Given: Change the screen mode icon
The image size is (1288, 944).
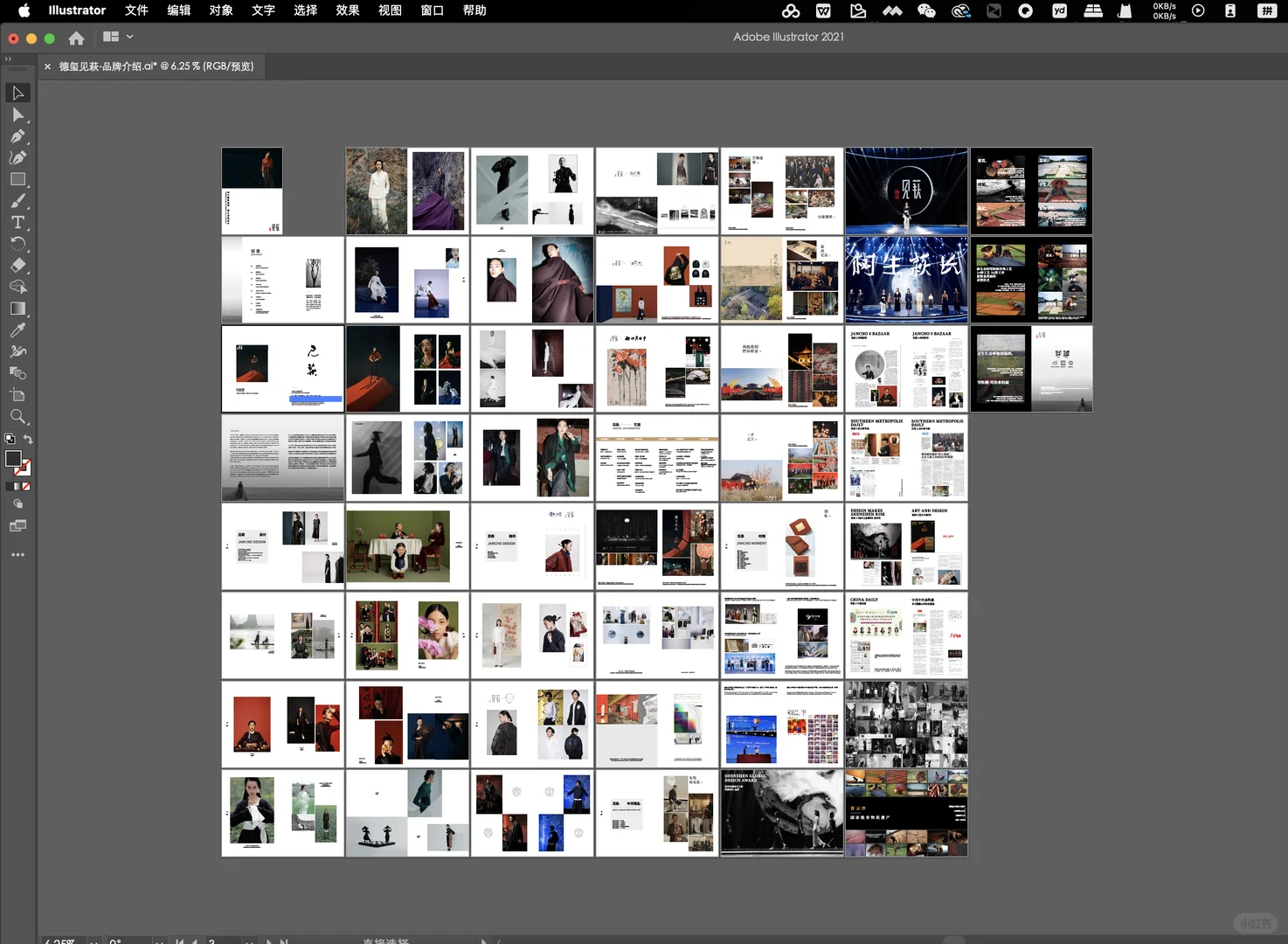Looking at the screenshot, I should click(x=17, y=526).
